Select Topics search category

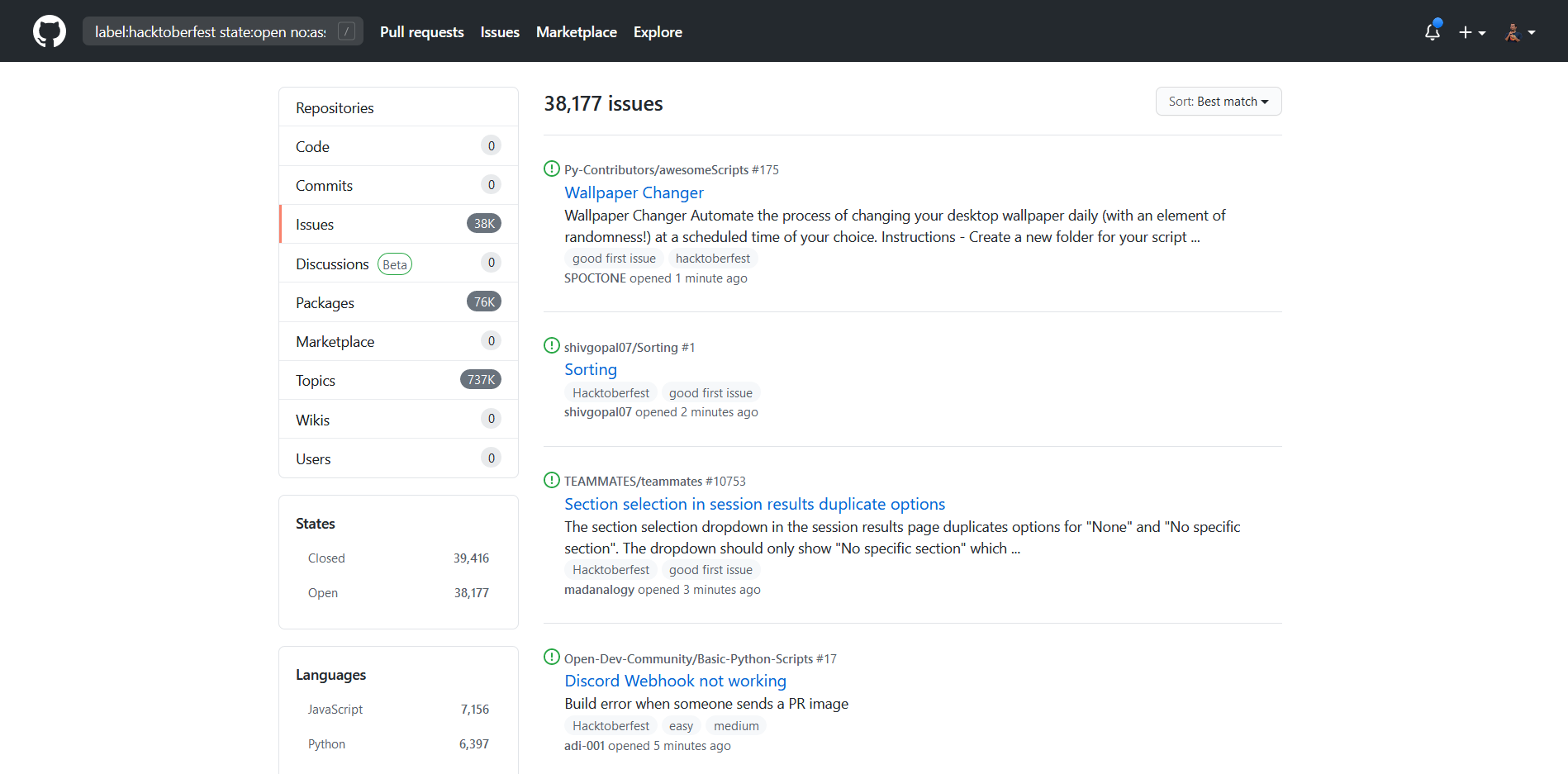click(398, 380)
